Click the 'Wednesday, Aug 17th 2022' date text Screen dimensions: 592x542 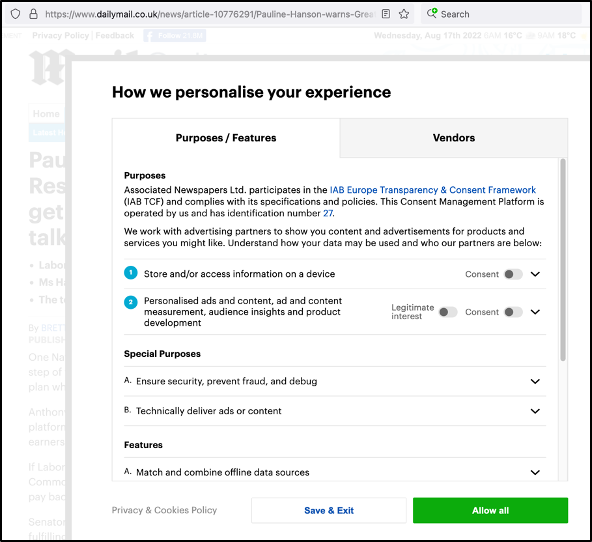(427, 35)
